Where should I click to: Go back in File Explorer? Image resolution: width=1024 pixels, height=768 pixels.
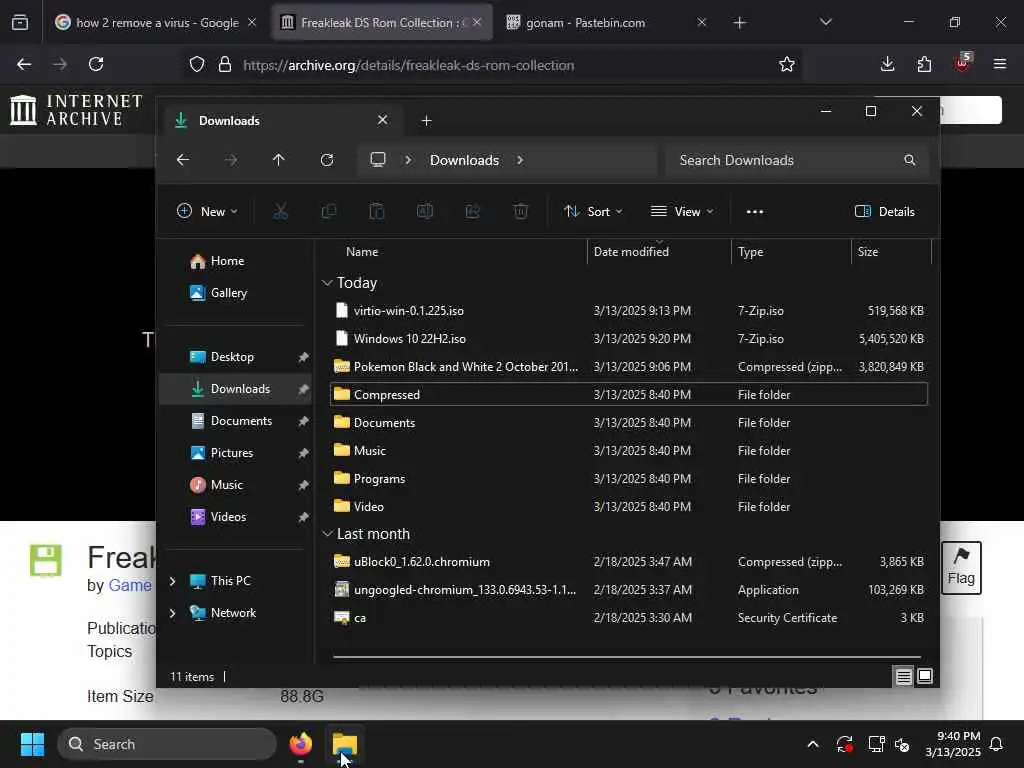(x=183, y=160)
